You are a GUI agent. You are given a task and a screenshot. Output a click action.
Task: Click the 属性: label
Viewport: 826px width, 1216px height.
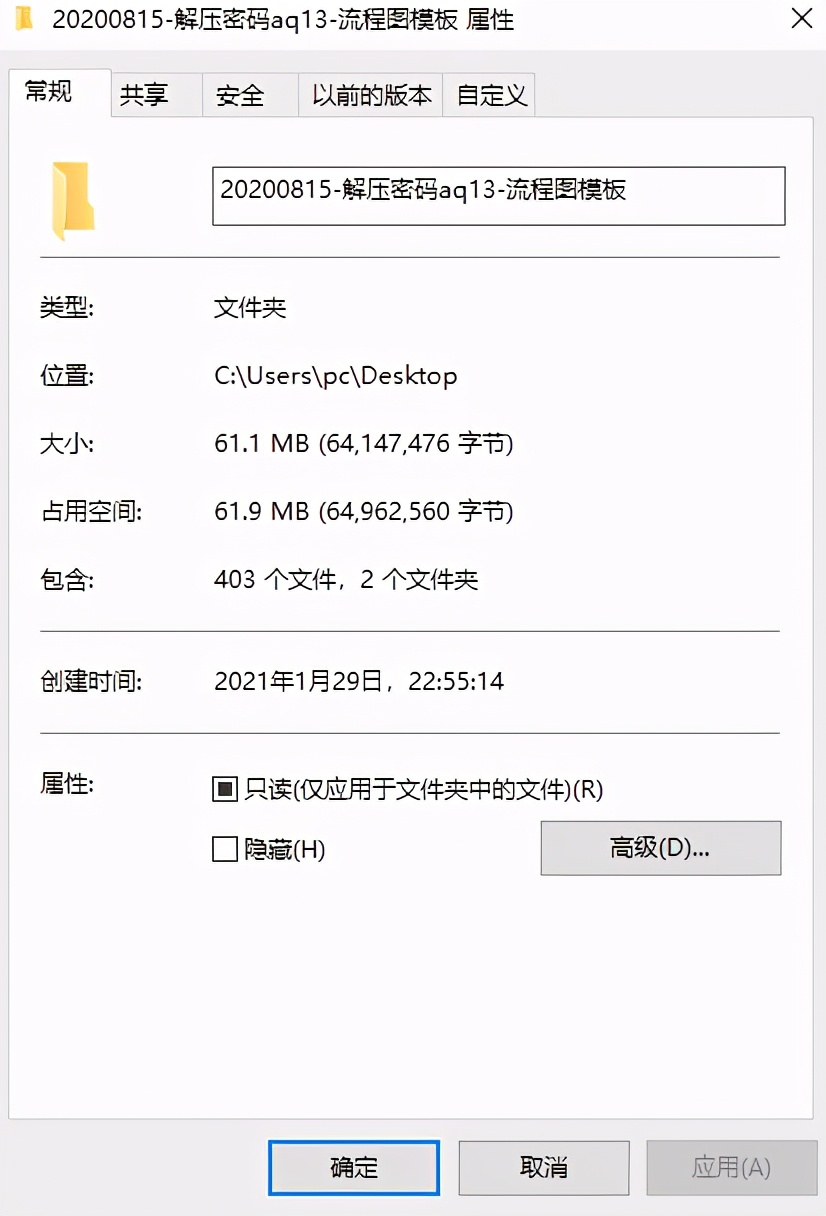coord(67,784)
